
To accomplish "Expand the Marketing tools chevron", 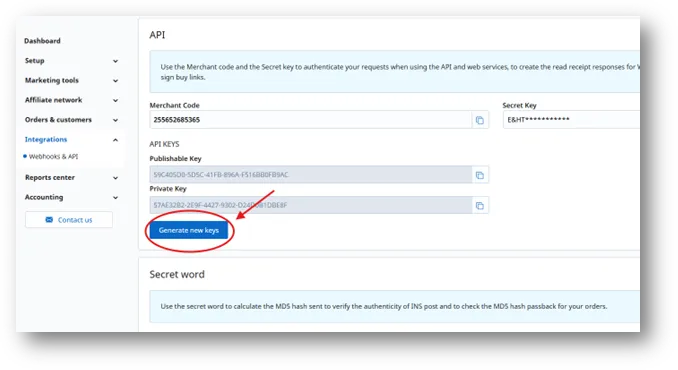I will (x=115, y=81).
